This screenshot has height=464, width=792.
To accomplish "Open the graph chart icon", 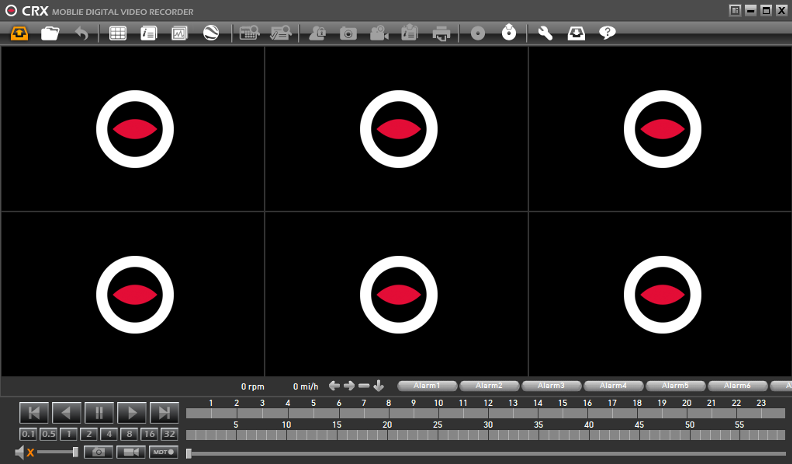I will click(179, 33).
